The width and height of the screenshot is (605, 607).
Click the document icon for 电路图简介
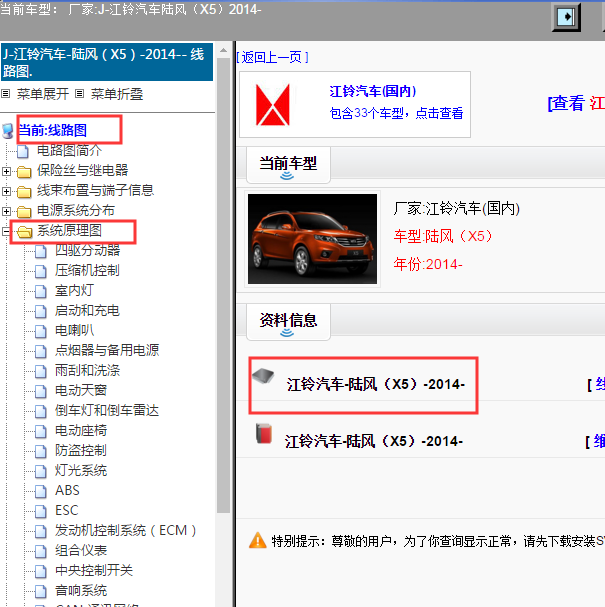[x=23, y=151]
